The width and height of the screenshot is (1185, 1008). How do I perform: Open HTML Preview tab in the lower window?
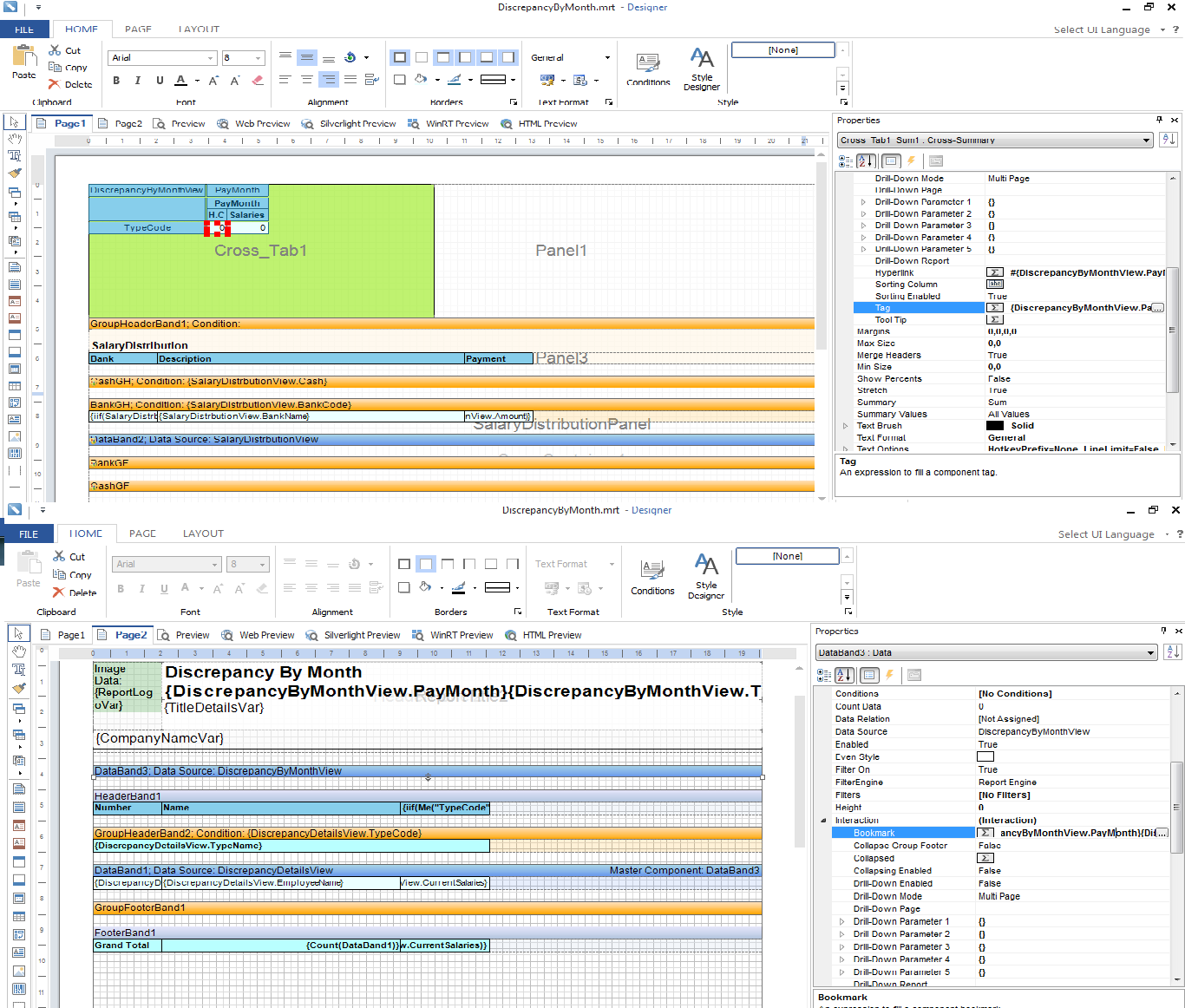(x=543, y=635)
